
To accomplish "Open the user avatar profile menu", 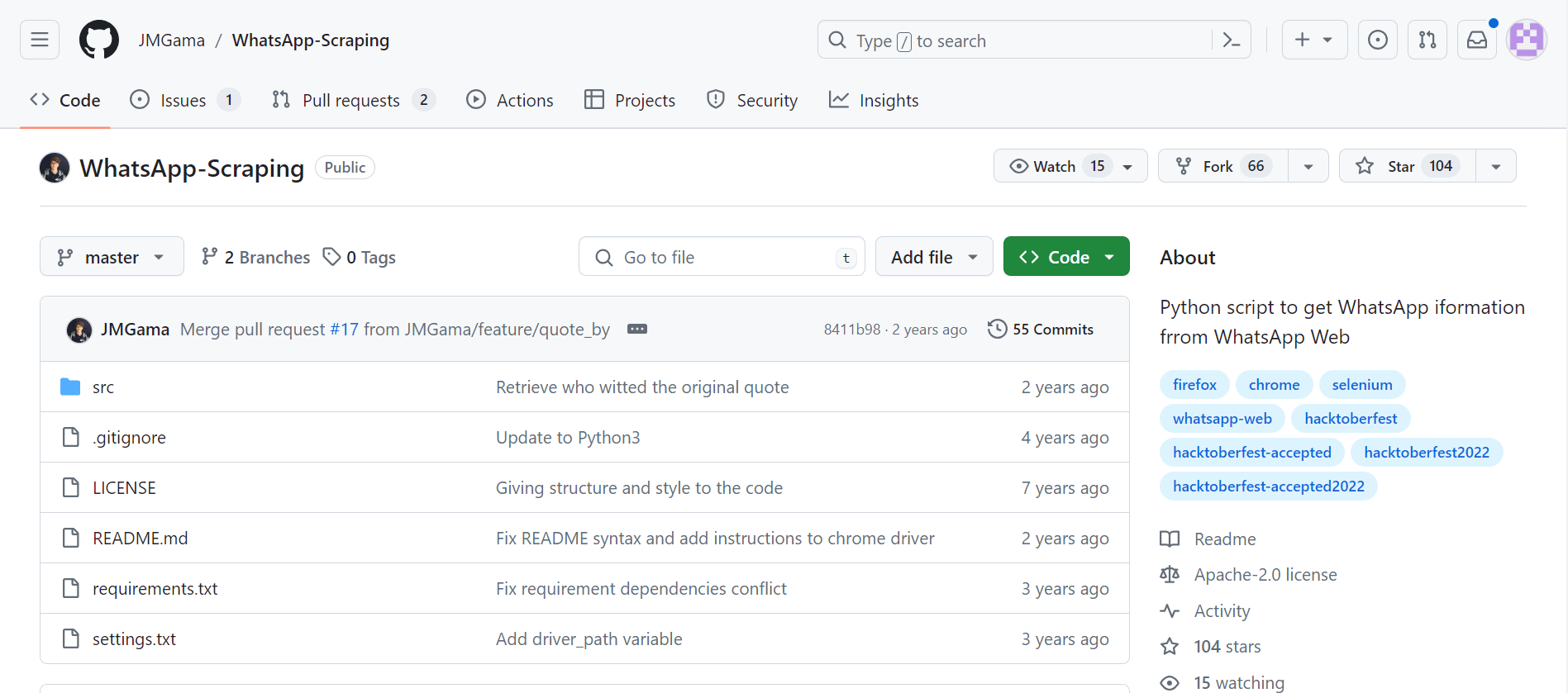I will tap(1526, 40).
